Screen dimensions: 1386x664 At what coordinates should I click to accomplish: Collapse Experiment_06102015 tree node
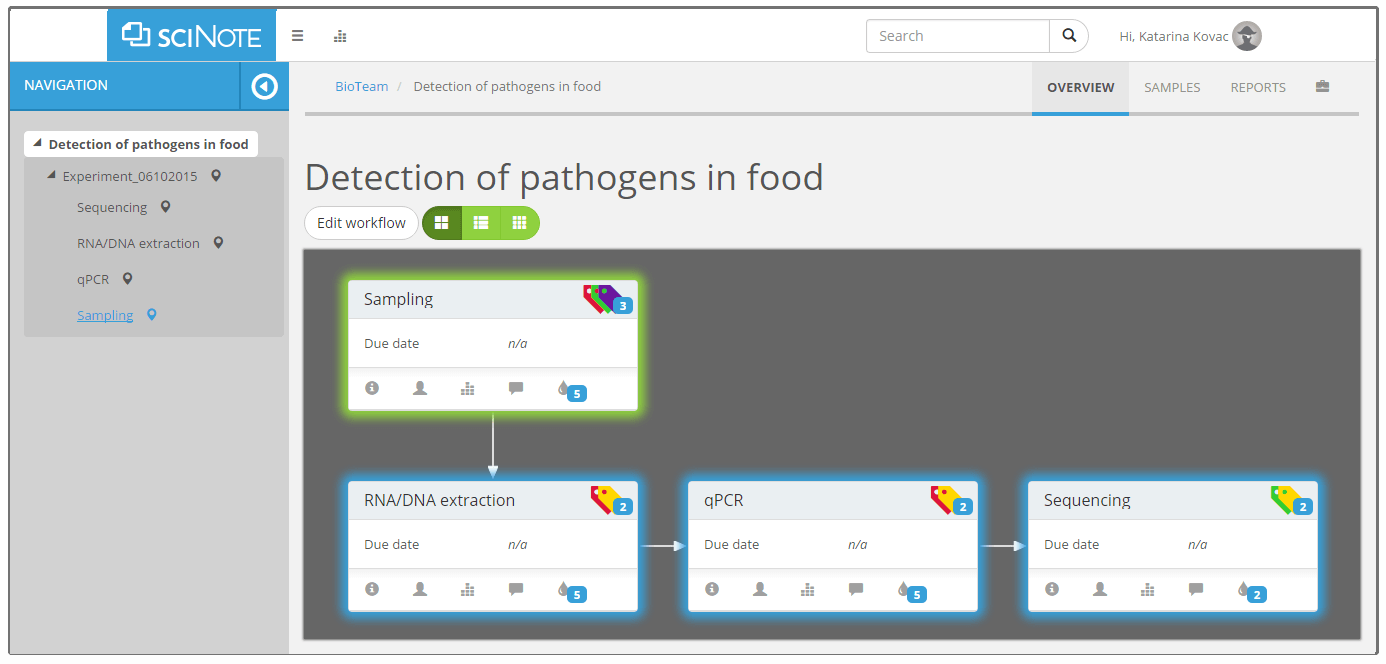(52, 176)
